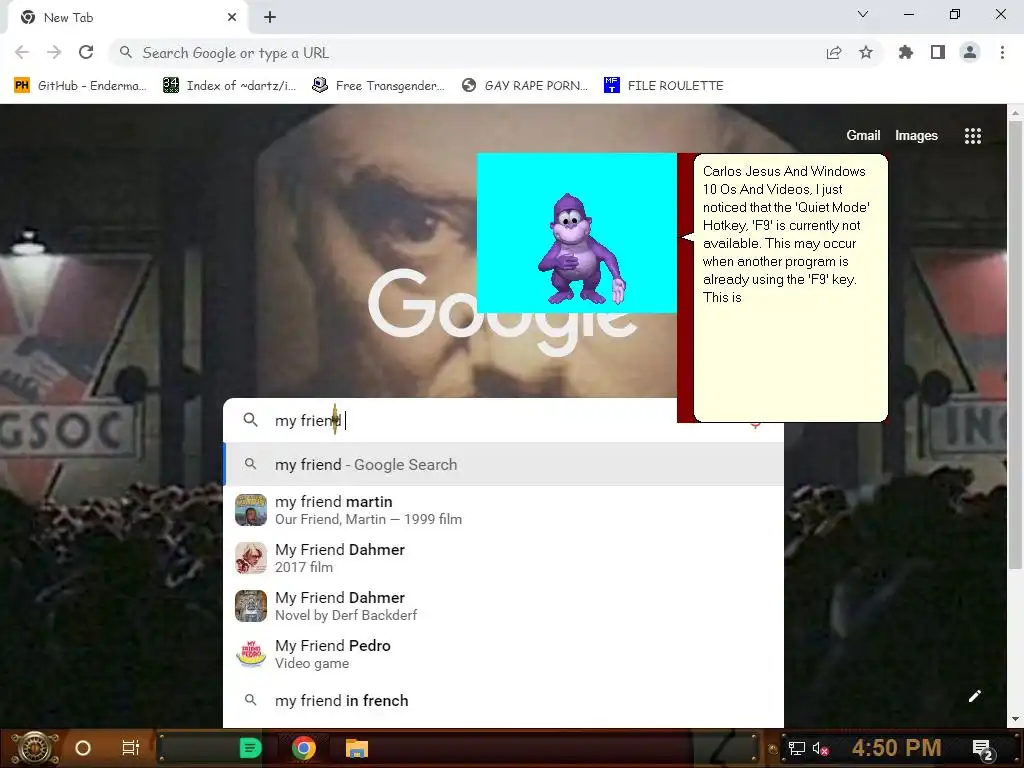
Task: Close the New Tab tab
Action: coord(232,18)
